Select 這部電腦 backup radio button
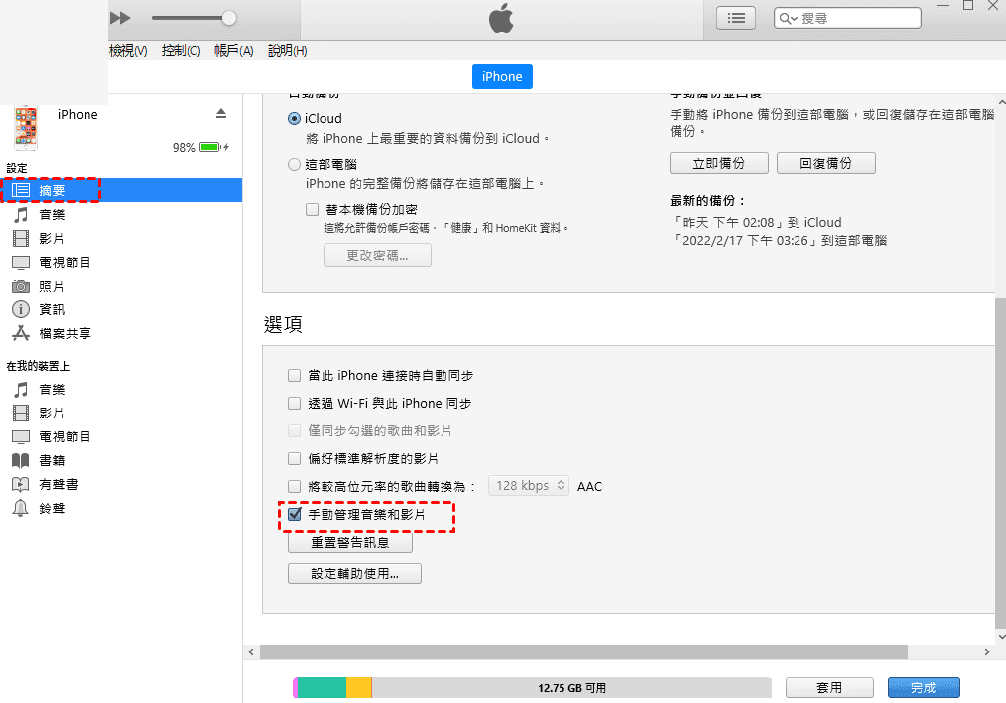 point(295,164)
